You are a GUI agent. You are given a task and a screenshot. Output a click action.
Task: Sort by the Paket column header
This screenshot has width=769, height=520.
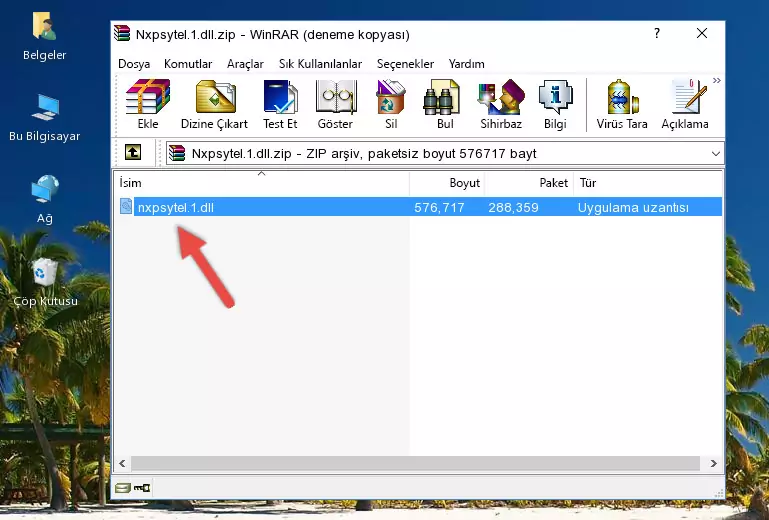click(529, 183)
